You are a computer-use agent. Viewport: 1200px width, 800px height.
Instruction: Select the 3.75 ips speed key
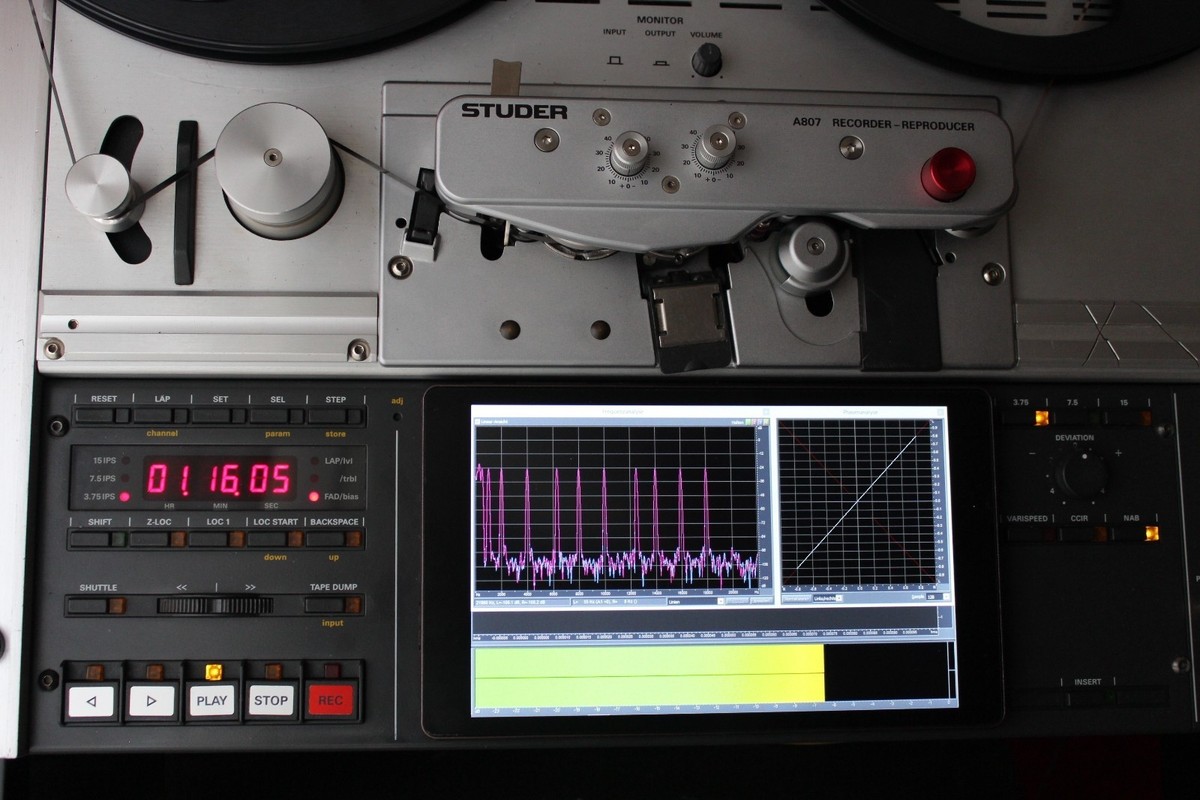(x=1026, y=418)
